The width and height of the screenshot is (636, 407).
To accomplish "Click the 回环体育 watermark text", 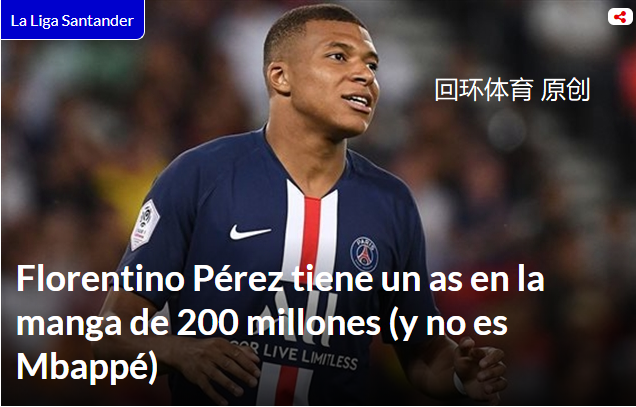I will [484, 90].
